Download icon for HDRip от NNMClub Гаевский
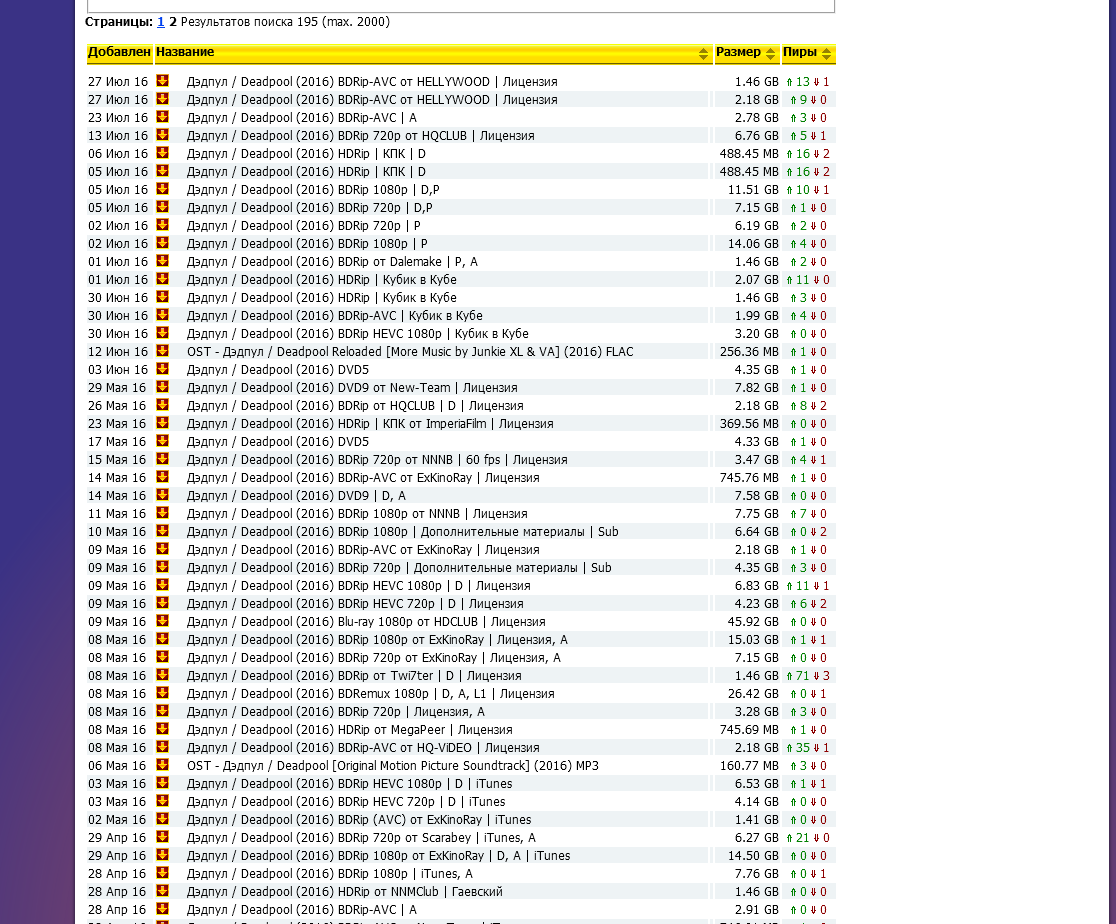The image size is (1116, 924). 162,891
